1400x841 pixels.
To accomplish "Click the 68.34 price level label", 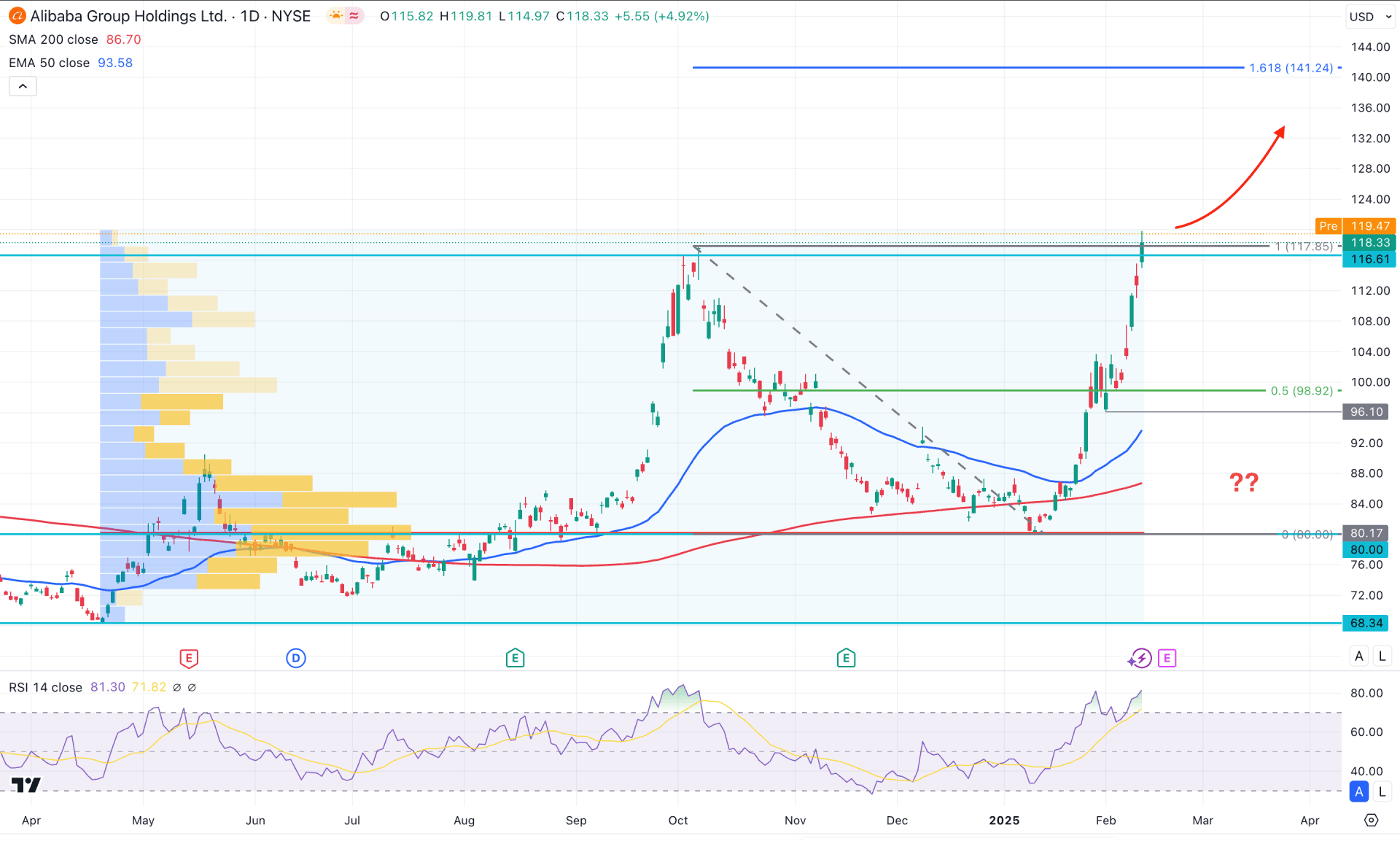I will pyautogui.click(x=1366, y=623).
